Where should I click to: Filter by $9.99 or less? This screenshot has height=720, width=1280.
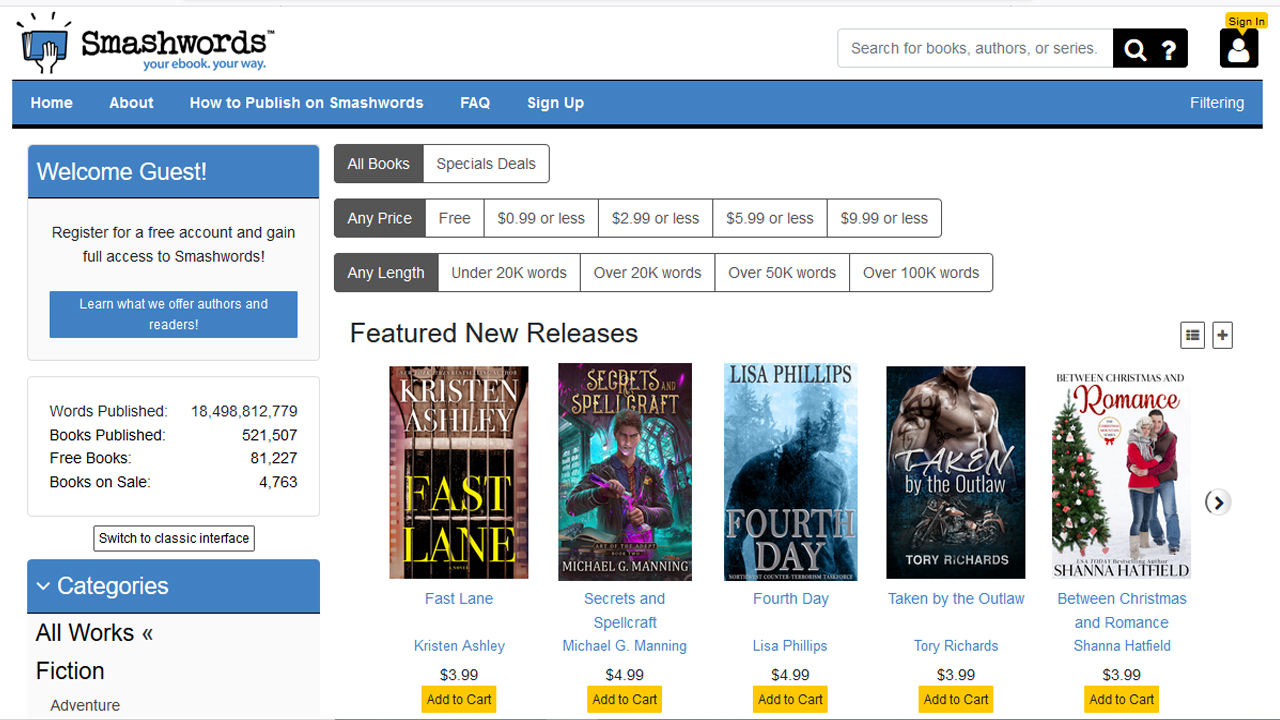pos(884,218)
